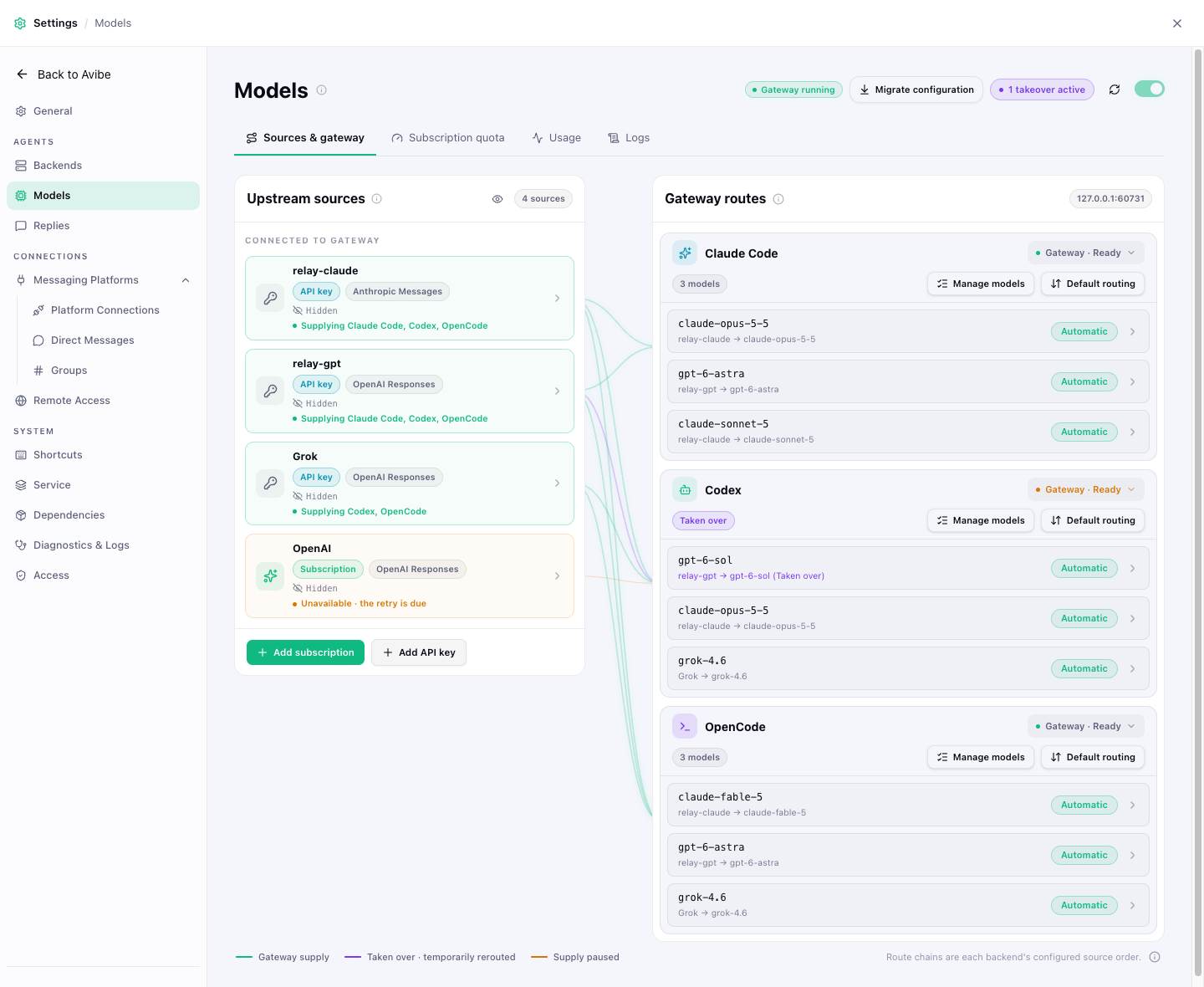The width and height of the screenshot is (1204, 987).
Task: Click the back arrow to Avibe
Action: 22,74
